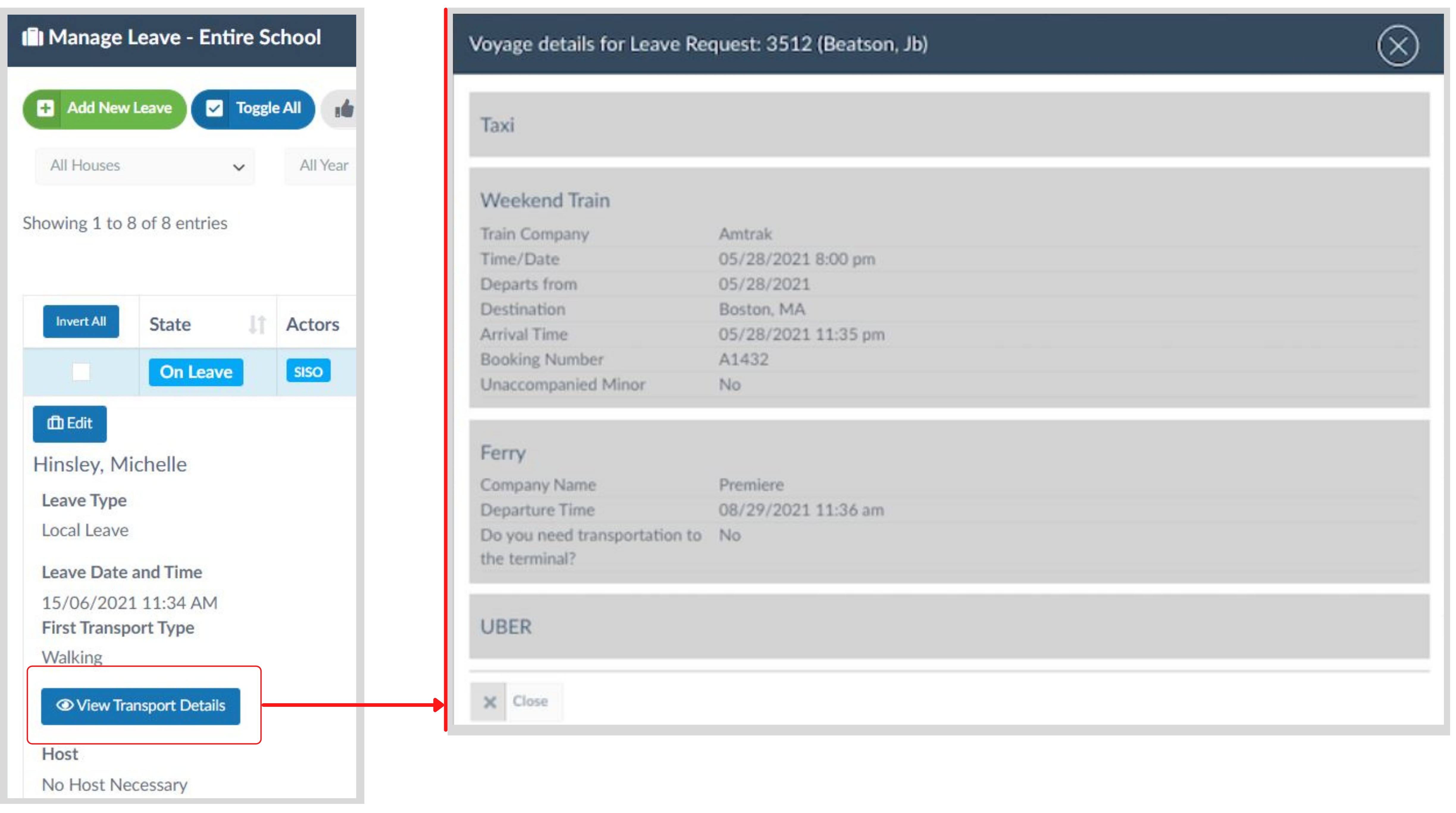
Task: Click the SISO actor badge
Action: 308,371
